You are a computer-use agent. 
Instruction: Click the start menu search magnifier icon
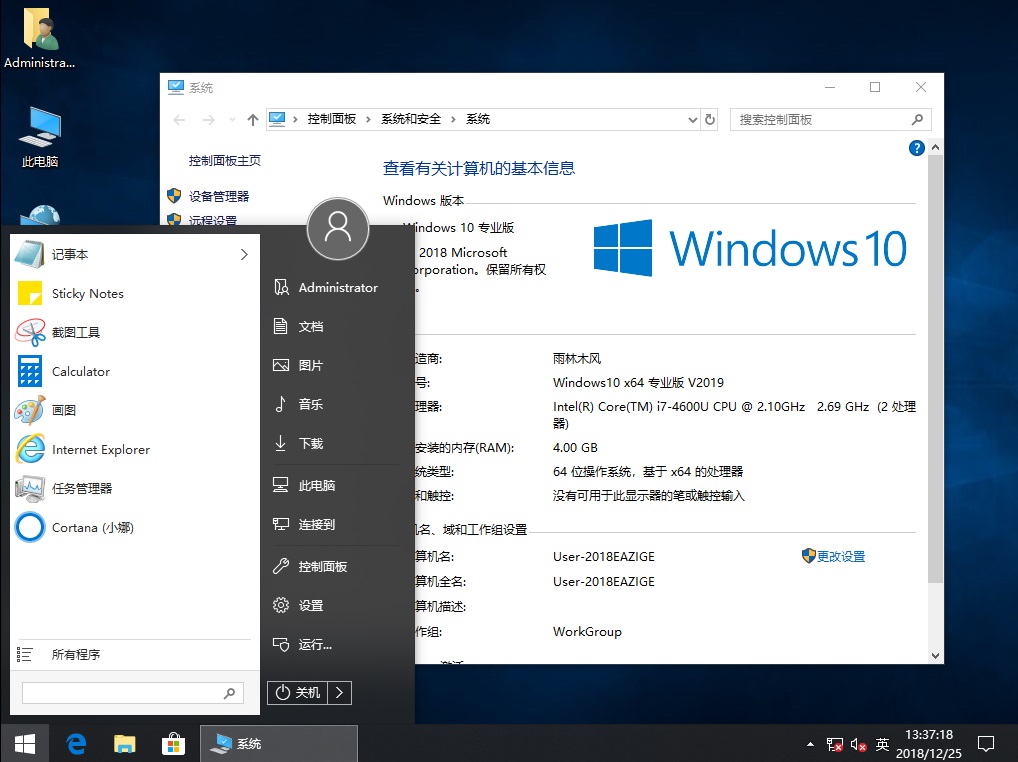pos(229,693)
